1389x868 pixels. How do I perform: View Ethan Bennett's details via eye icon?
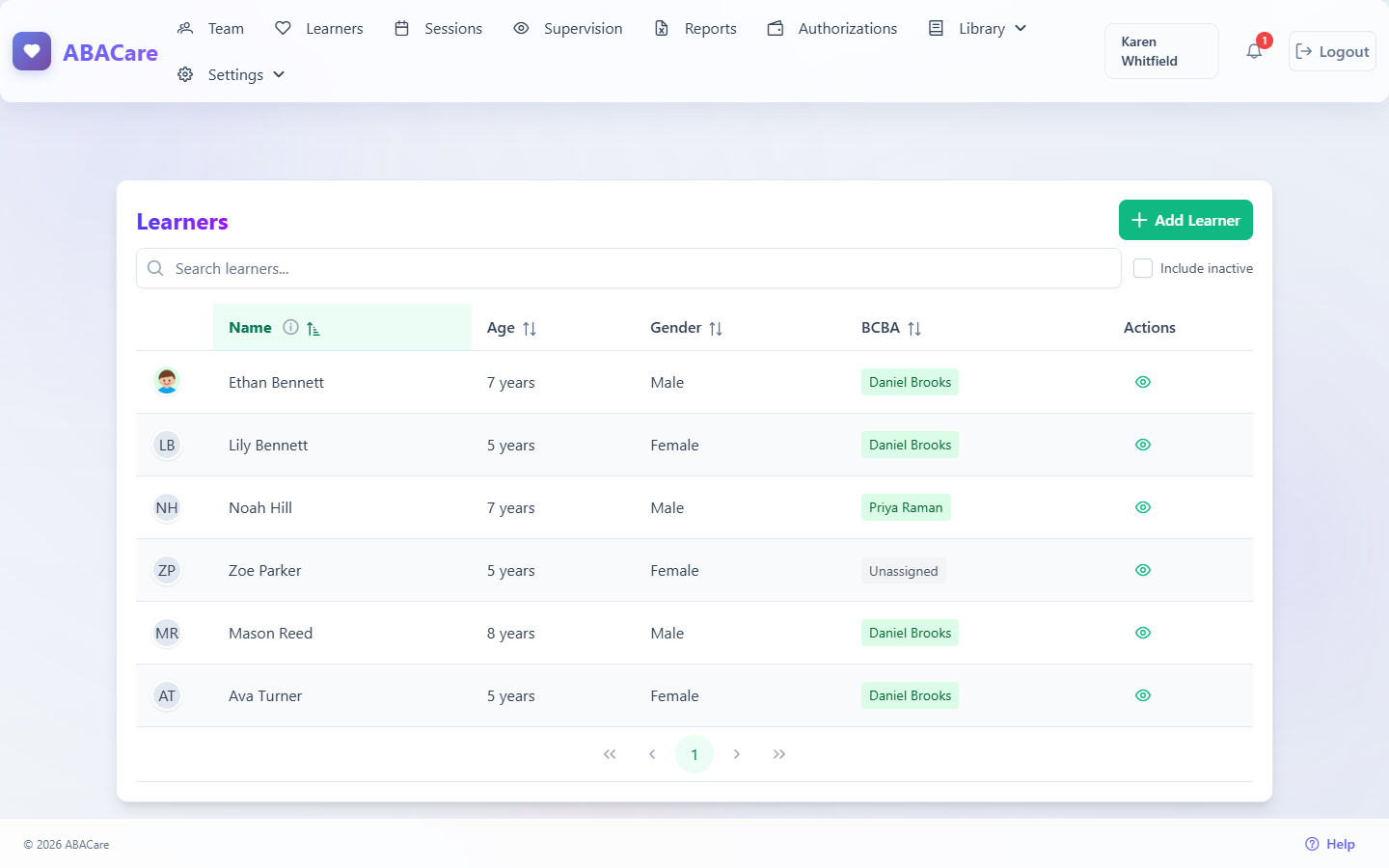pos(1143,382)
